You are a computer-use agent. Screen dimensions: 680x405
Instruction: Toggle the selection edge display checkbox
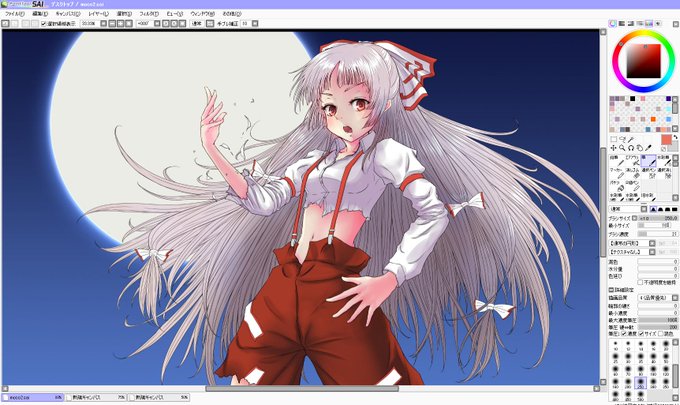(43, 24)
